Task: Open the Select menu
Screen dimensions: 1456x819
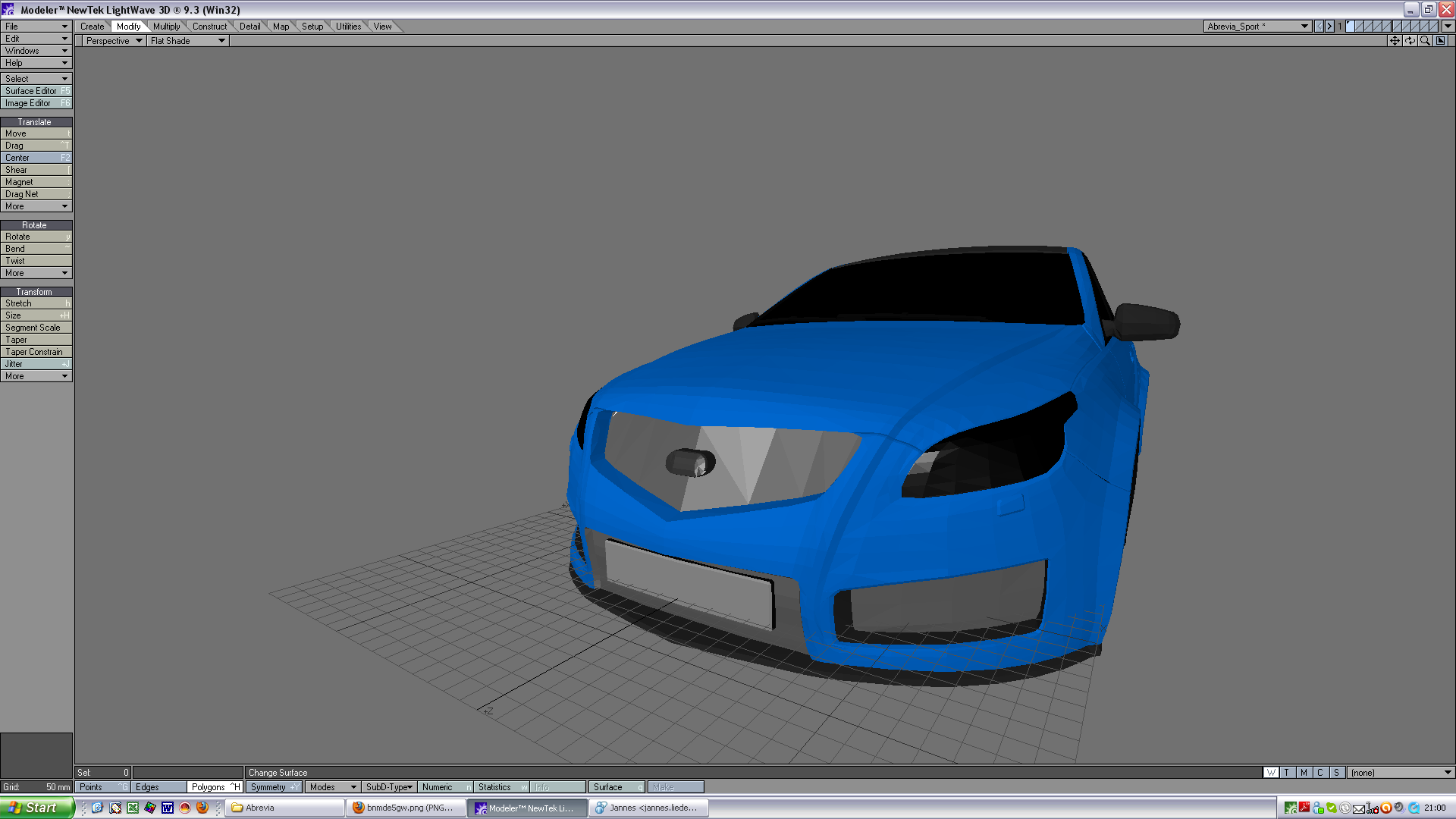Action: point(36,79)
